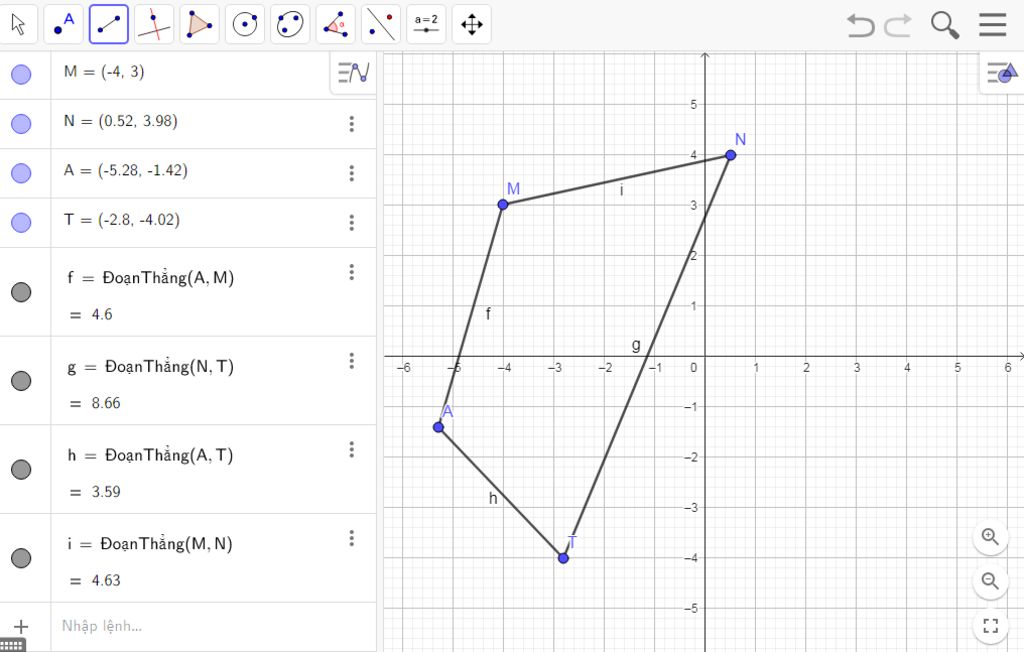1024x652 pixels.
Task: Select the h = ĐoạnThẳng(A, T) definition
Action: (x=150, y=455)
